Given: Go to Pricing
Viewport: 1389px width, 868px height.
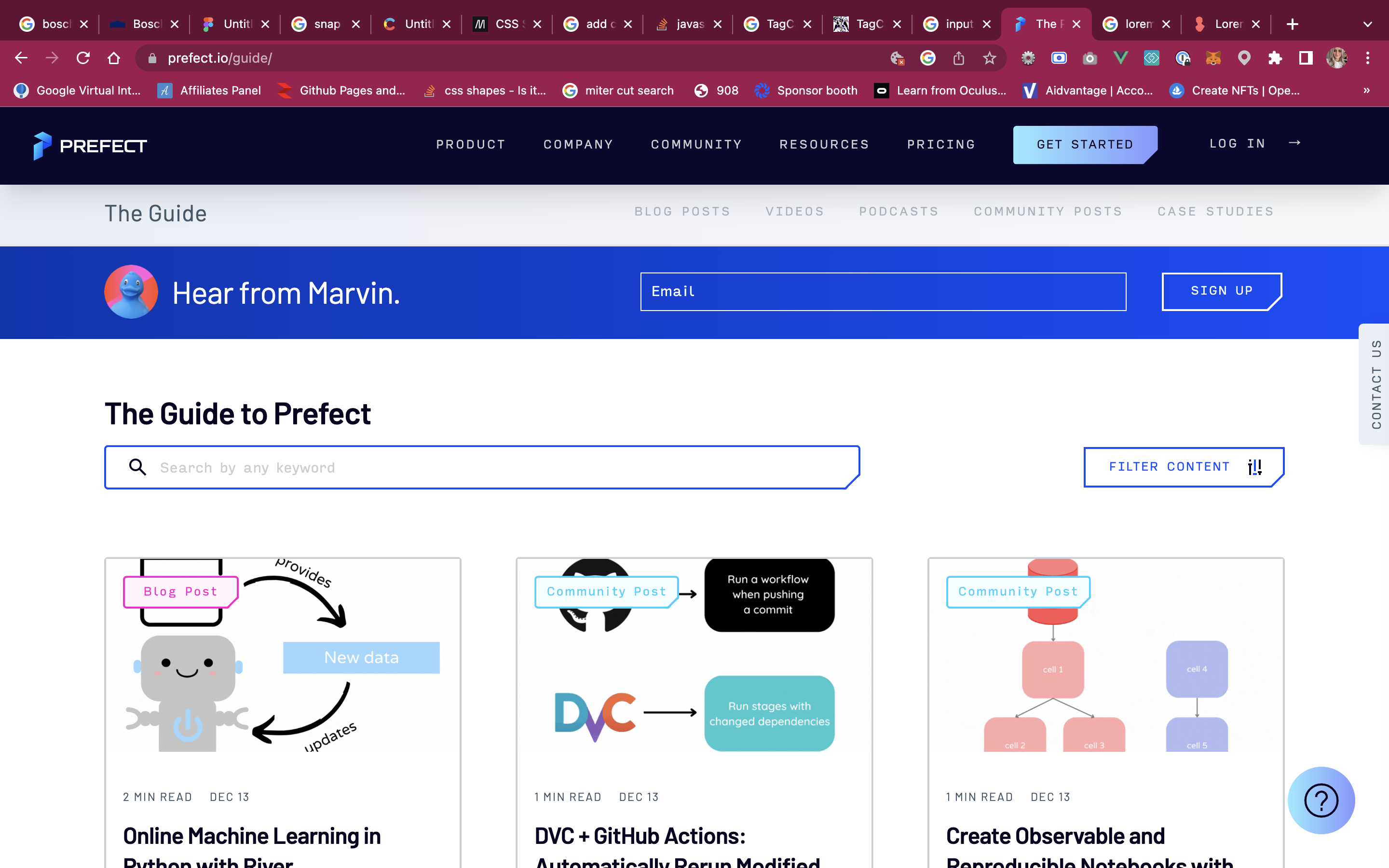Looking at the screenshot, I should tap(941, 144).
